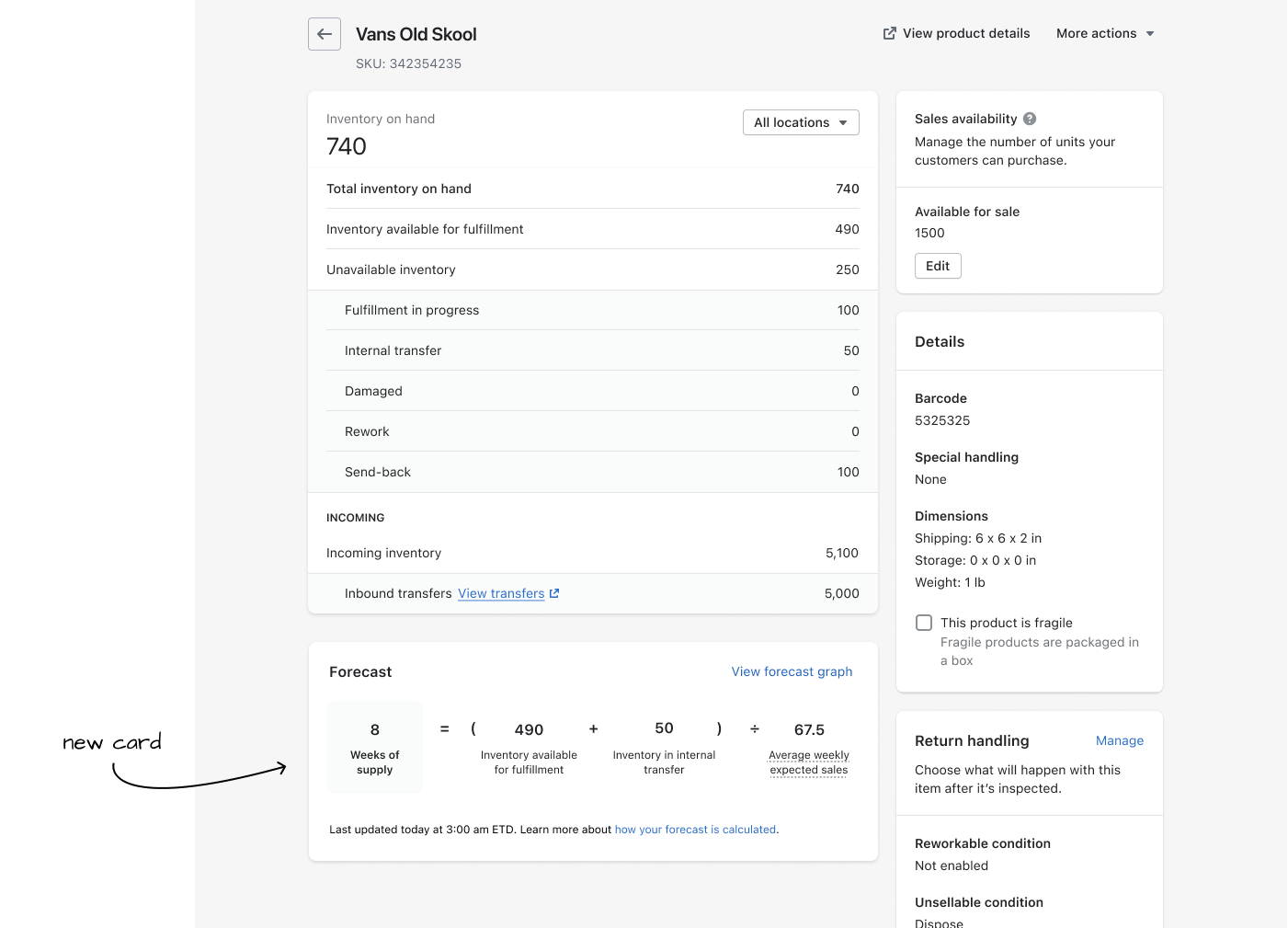Open the View forecast graph link
Viewport: 1288px width, 928px height.
(792, 671)
